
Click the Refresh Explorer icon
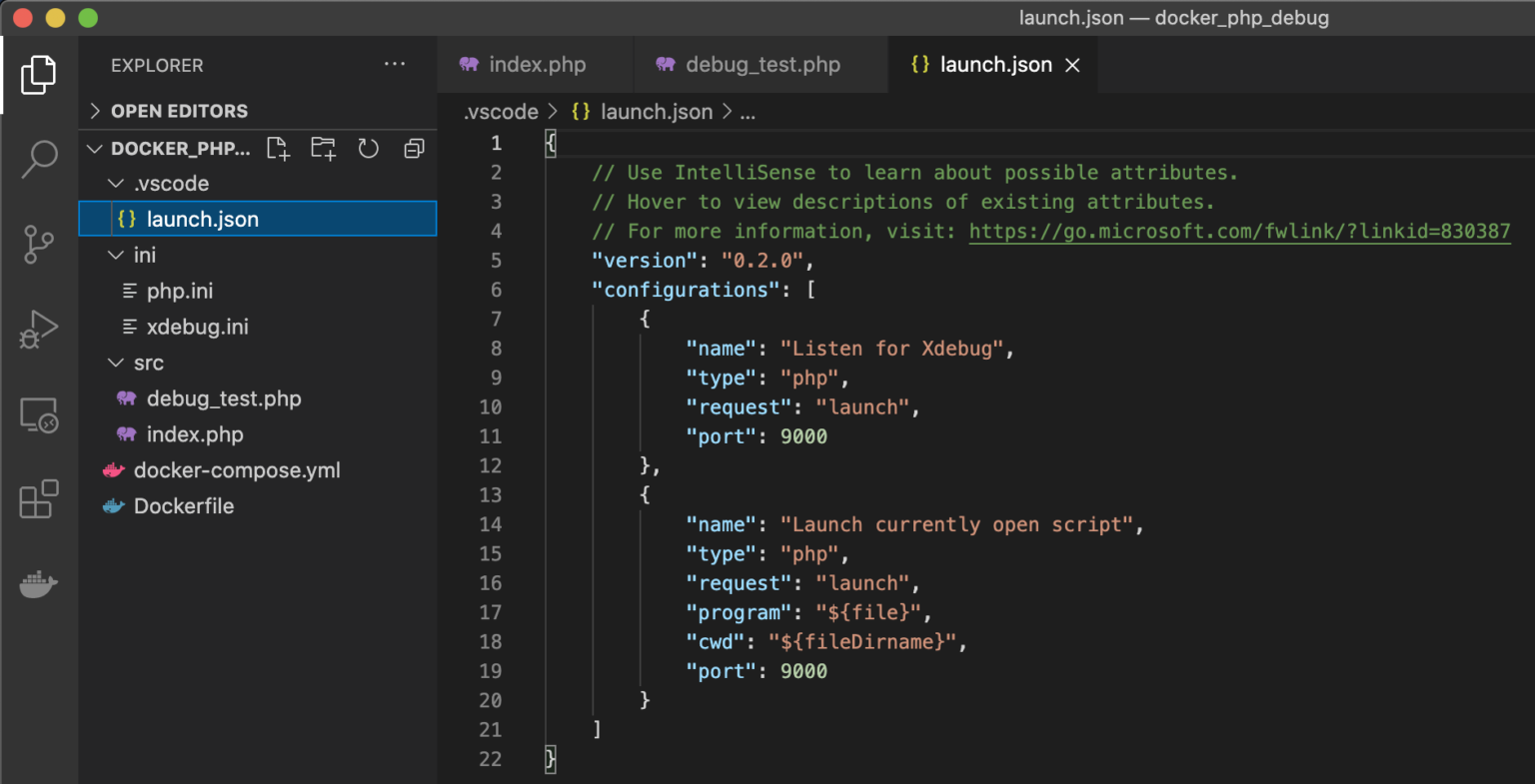(x=369, y=149)
